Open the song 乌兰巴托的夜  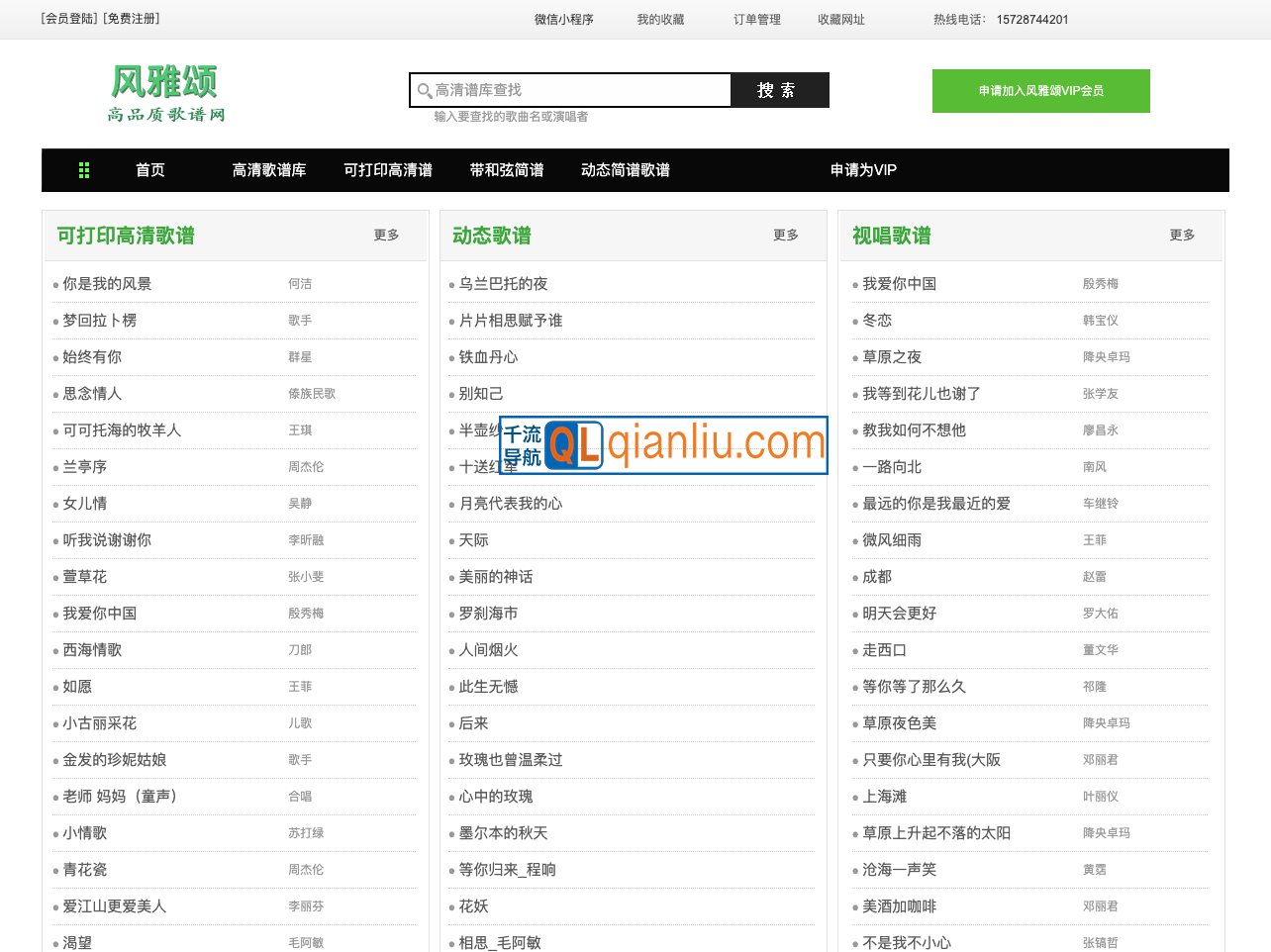click(503, 284)
